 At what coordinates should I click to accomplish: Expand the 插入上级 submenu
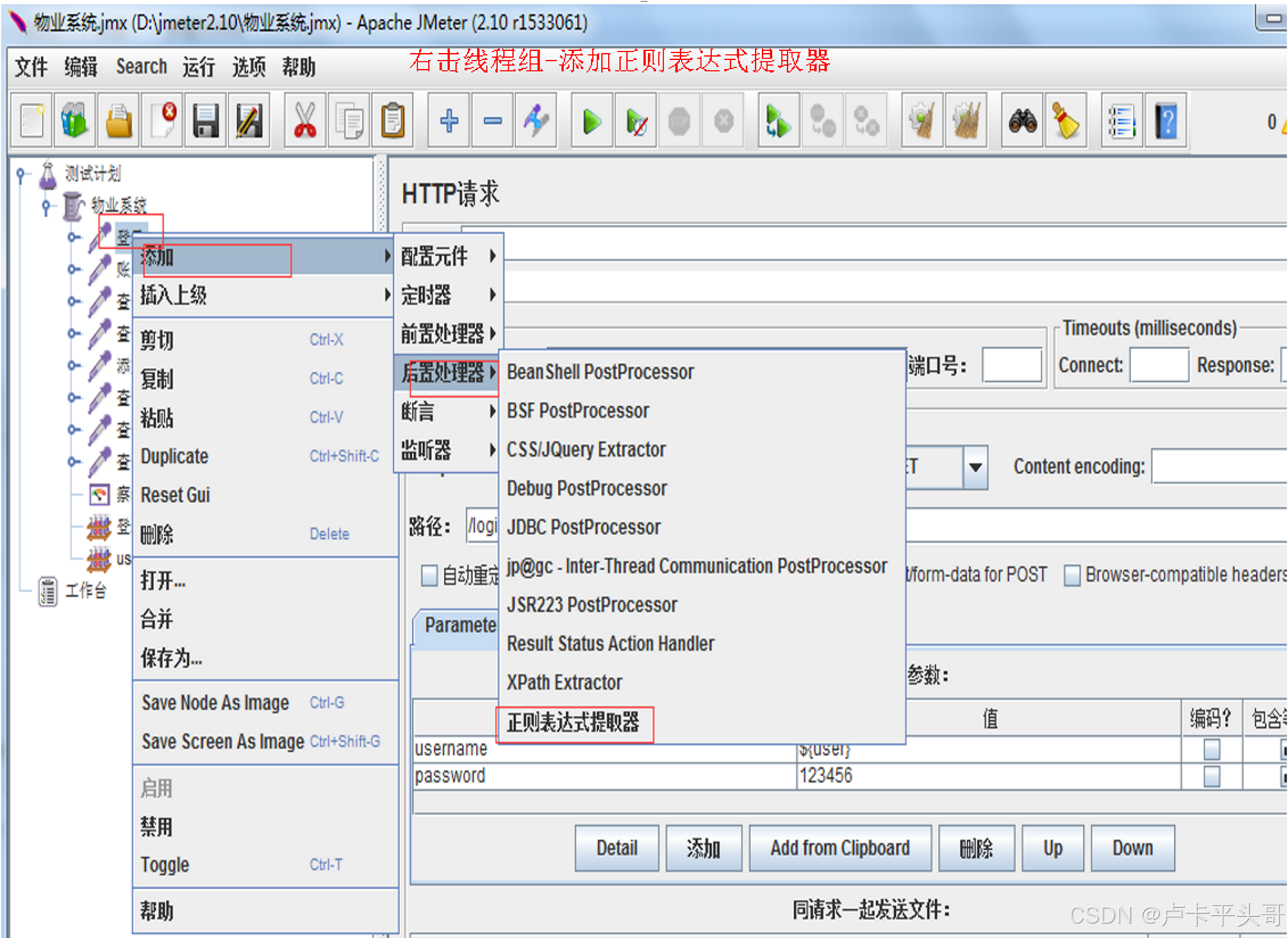[265, 295]
